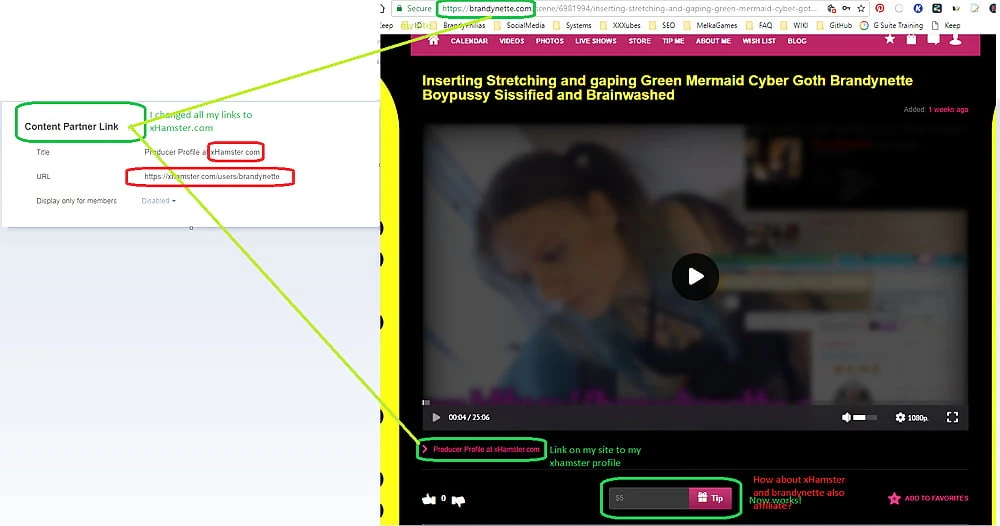The height and width of the screenshot is (526, 1000).
Task: Open the user profile icon in header
Action: pos(955,39)
